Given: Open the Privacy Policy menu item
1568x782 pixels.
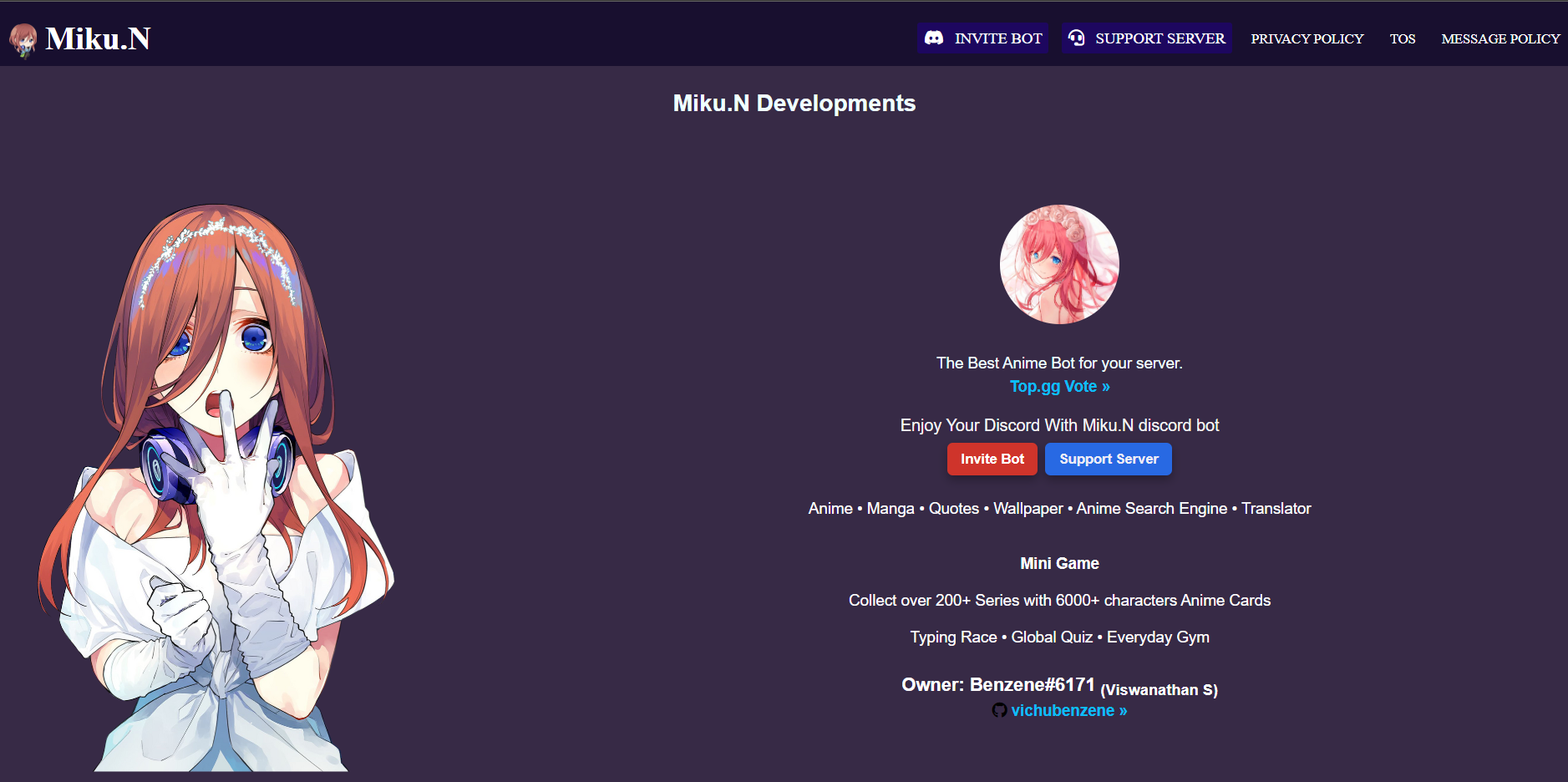Looking at the screenshot, I should click(x=1307, y=38).
